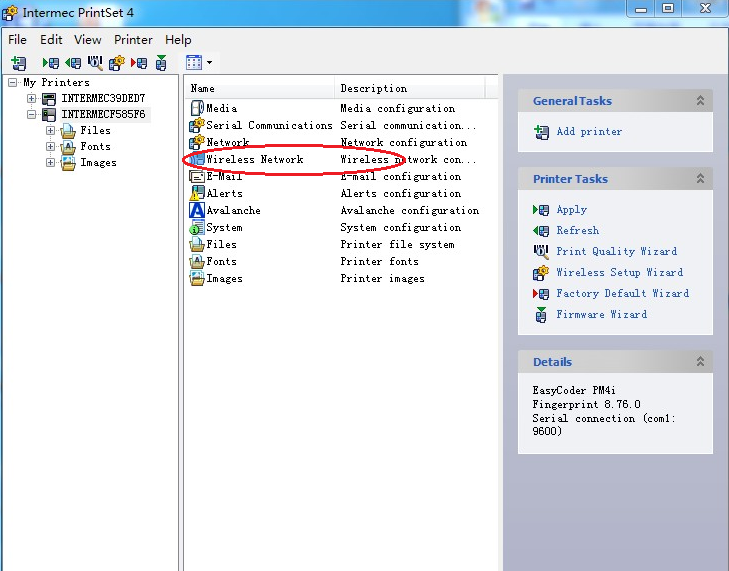Collapse the INTERMECF585F6 printer node
This screenshot has width=729, height=571.
click(x=31, y=114)
